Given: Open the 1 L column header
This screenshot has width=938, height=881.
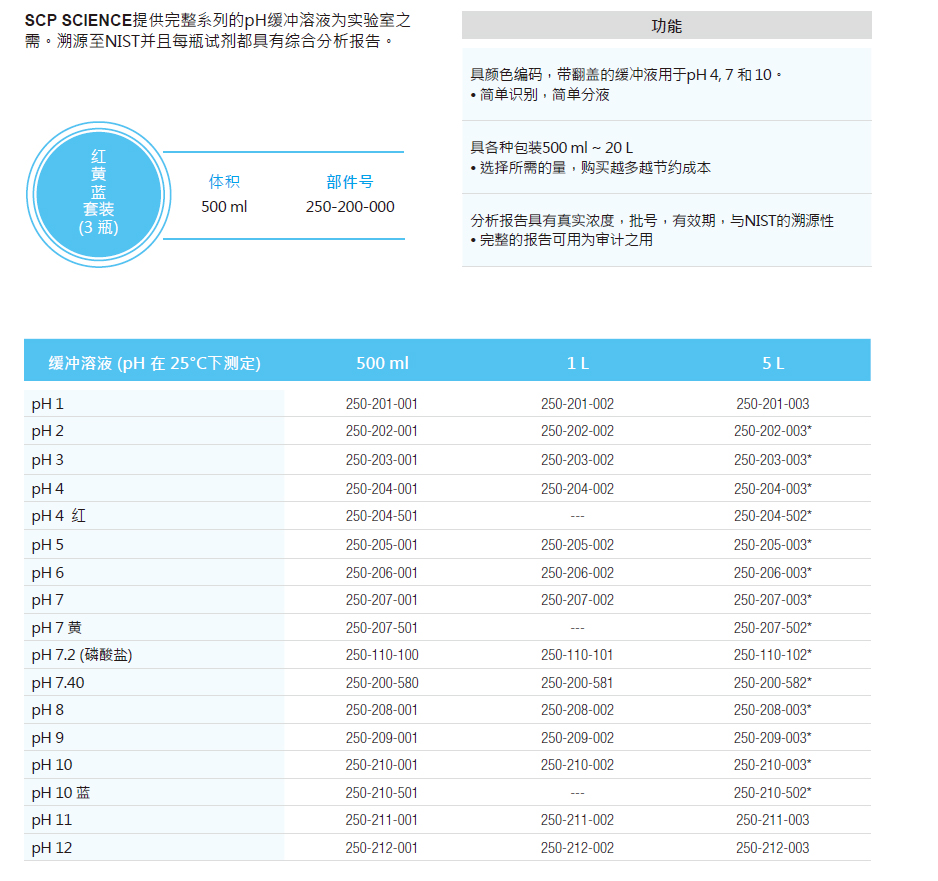Looking at the screenshot, I should 575,361.
